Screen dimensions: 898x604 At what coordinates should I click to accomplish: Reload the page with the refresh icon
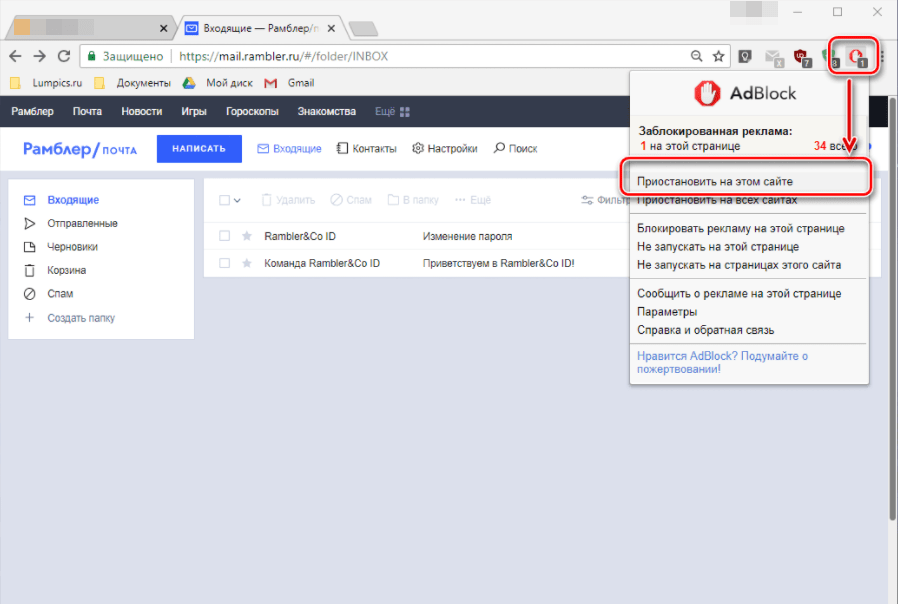point(65,57)
